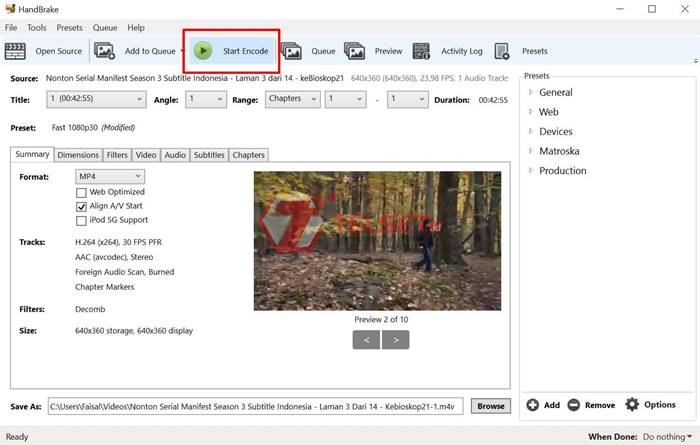Image resolution: width=700 pixels, height=445 pixels.
Task: Open the Range Chapters dropdown
Action: pos(292,99)
